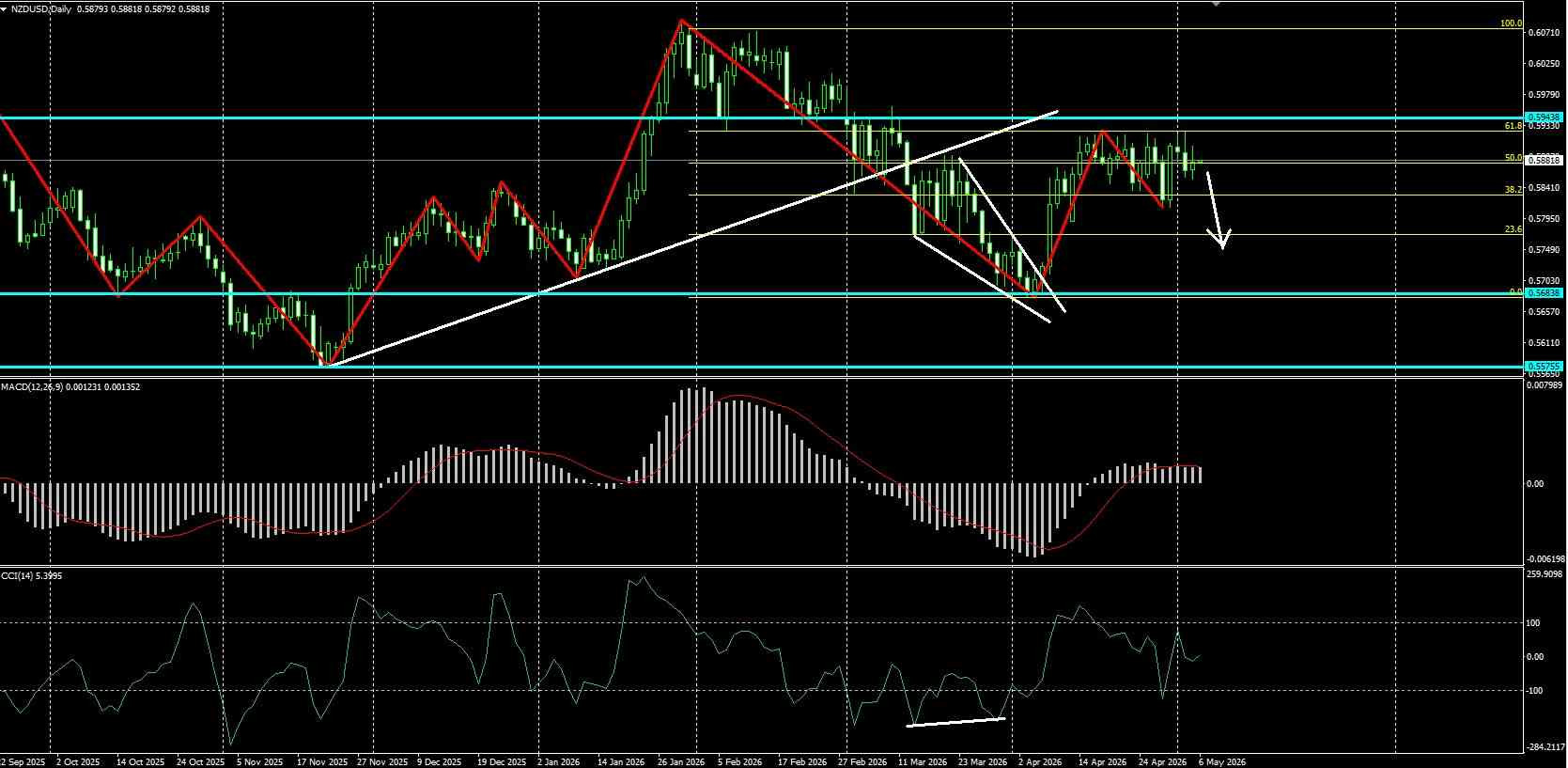Select the Fibonacci 38.2 level label
The image size is (1568, 768).
[1513, 189]
